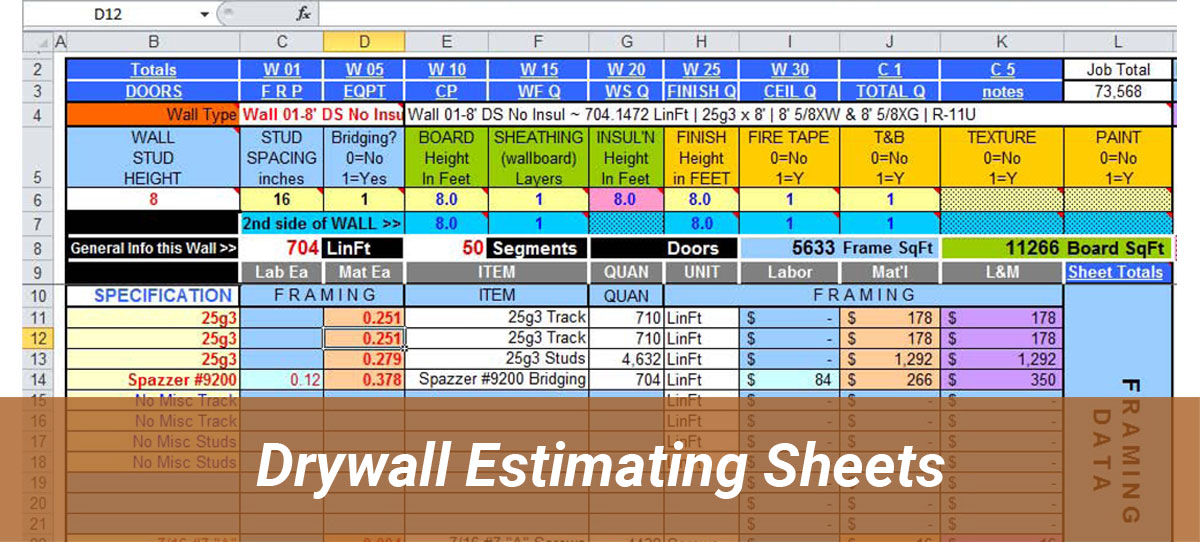Select column B header
1200x542 pixels.
[153, 43]
